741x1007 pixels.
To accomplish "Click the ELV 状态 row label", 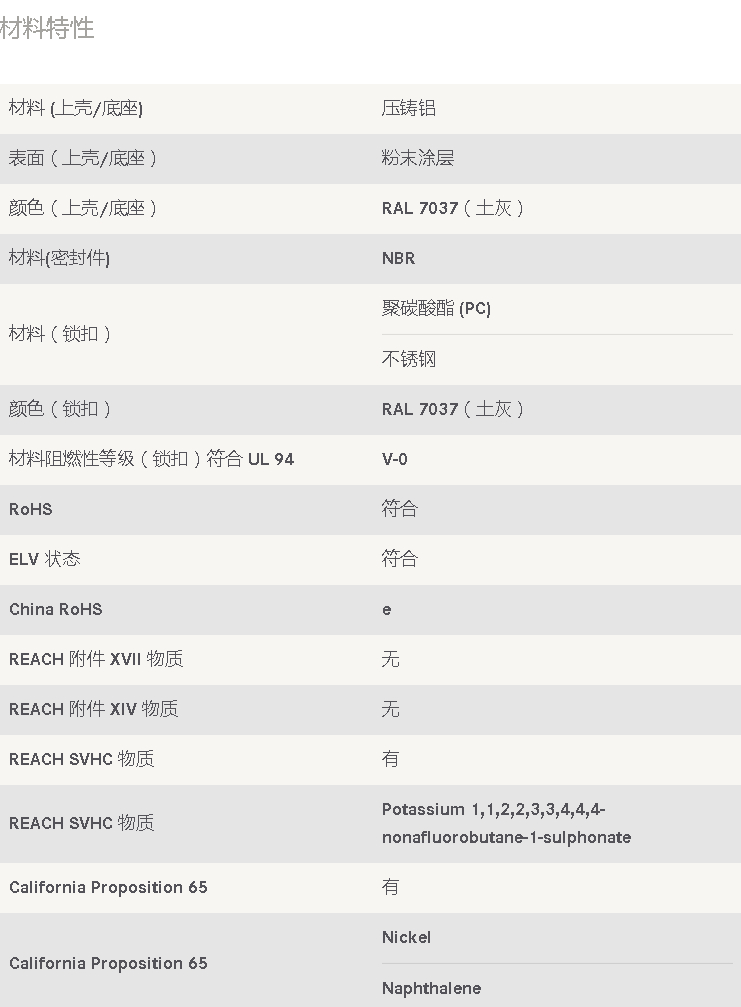I will (44, 559).
